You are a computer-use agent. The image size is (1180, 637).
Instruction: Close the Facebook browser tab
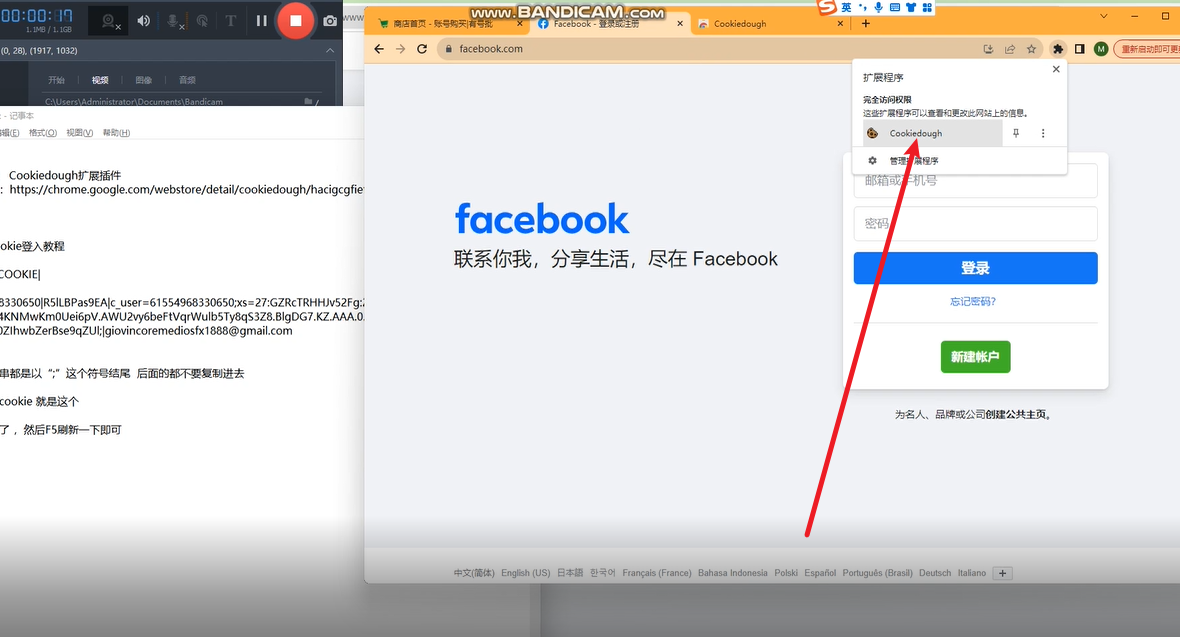click(680, 23)
